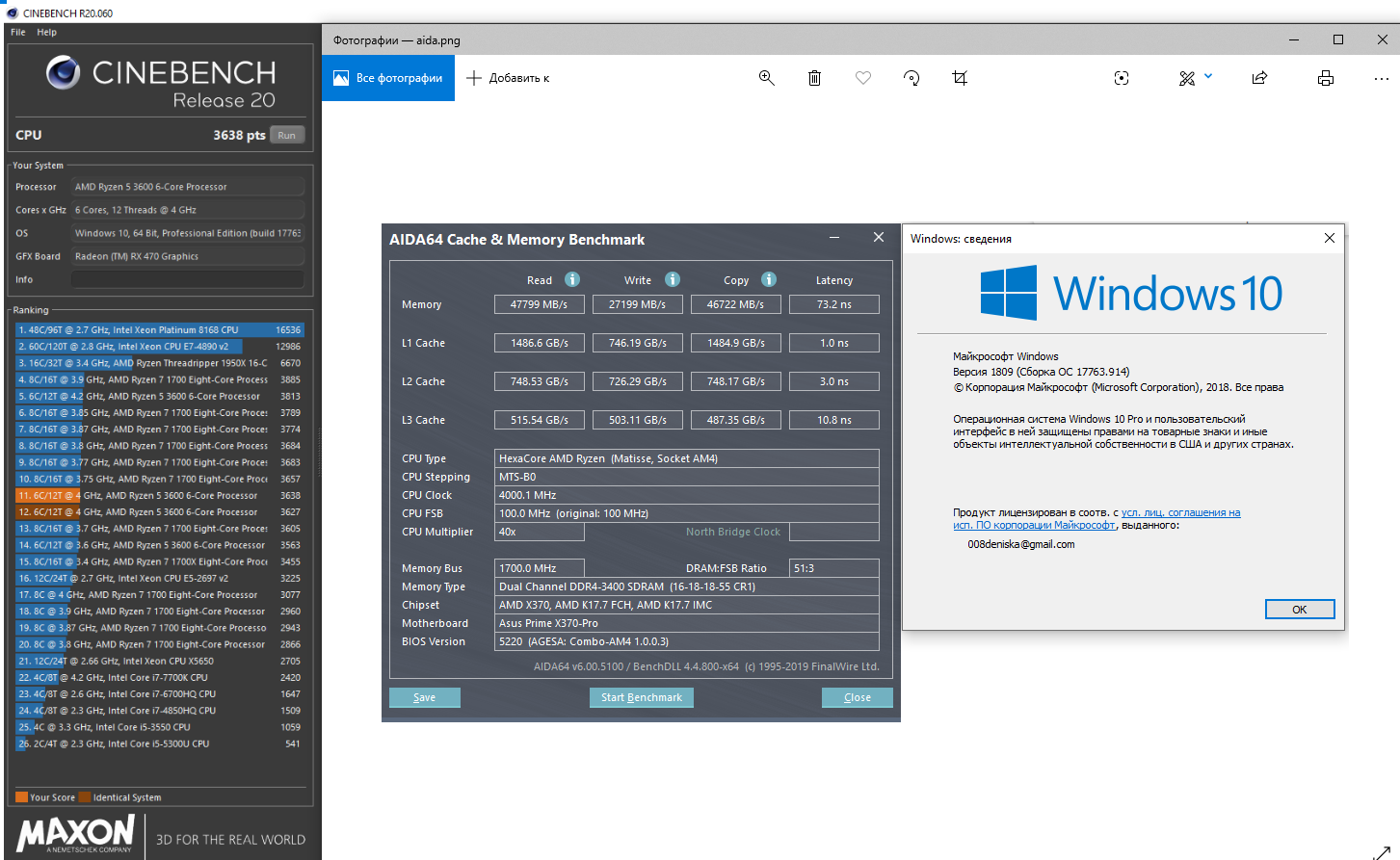Viewport: 1400px width, 860px height.
Task: Click the Processor value AMD Ryzen 5 3600
Action: [188, 187]
